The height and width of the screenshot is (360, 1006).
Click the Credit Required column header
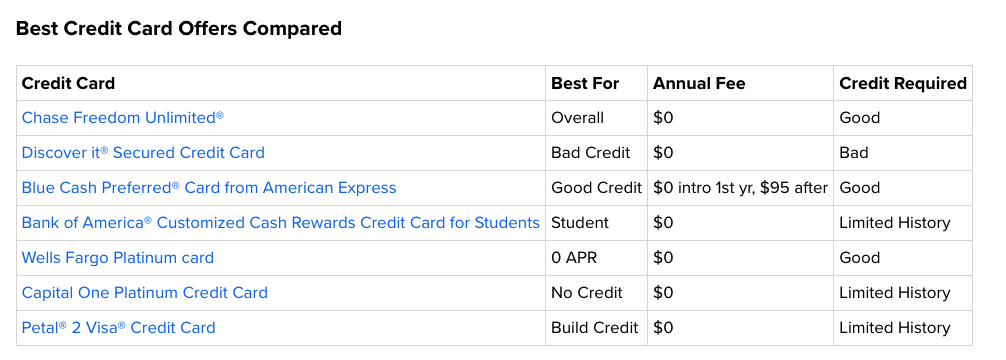pyautogui.click(x=903, y=83)
